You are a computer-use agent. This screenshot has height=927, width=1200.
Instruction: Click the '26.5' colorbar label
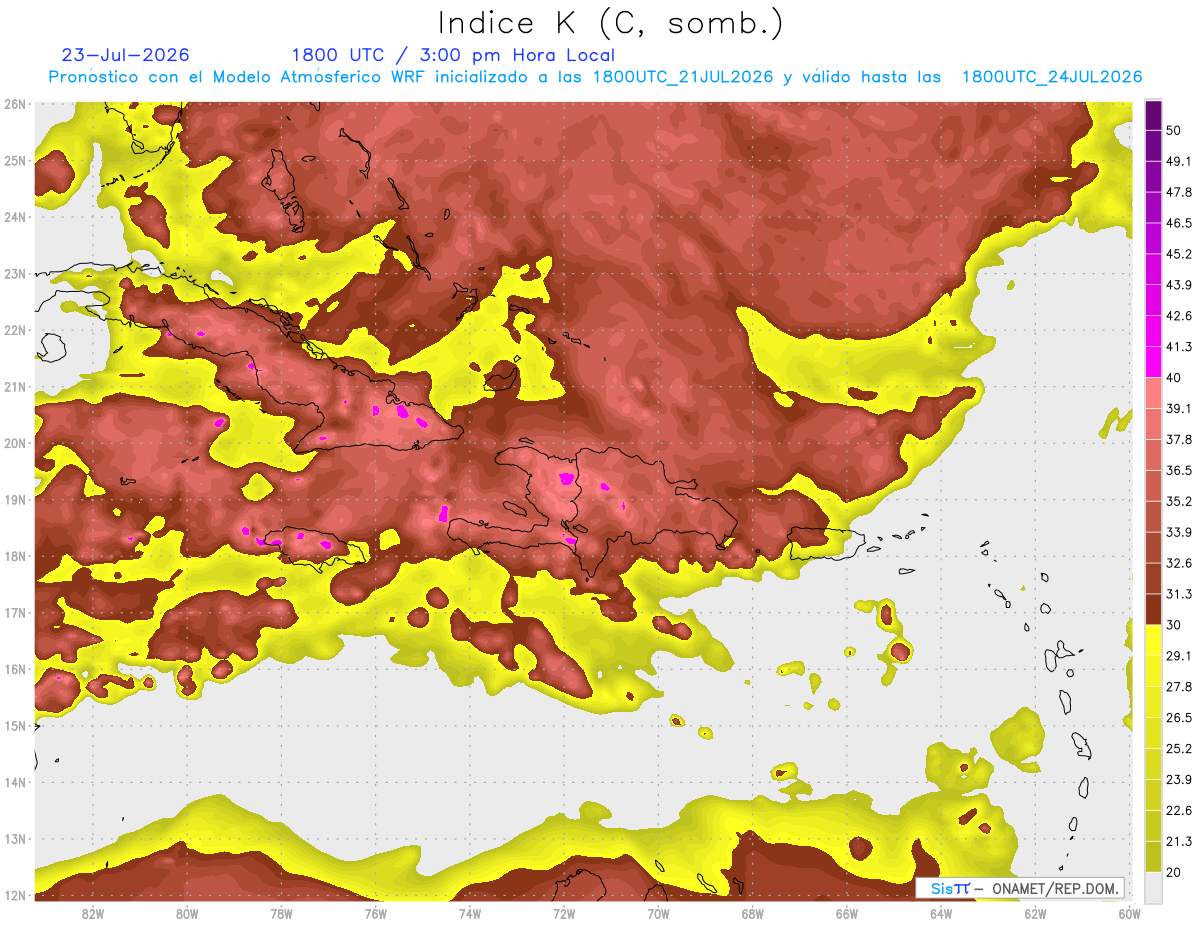click(1179, 718)
